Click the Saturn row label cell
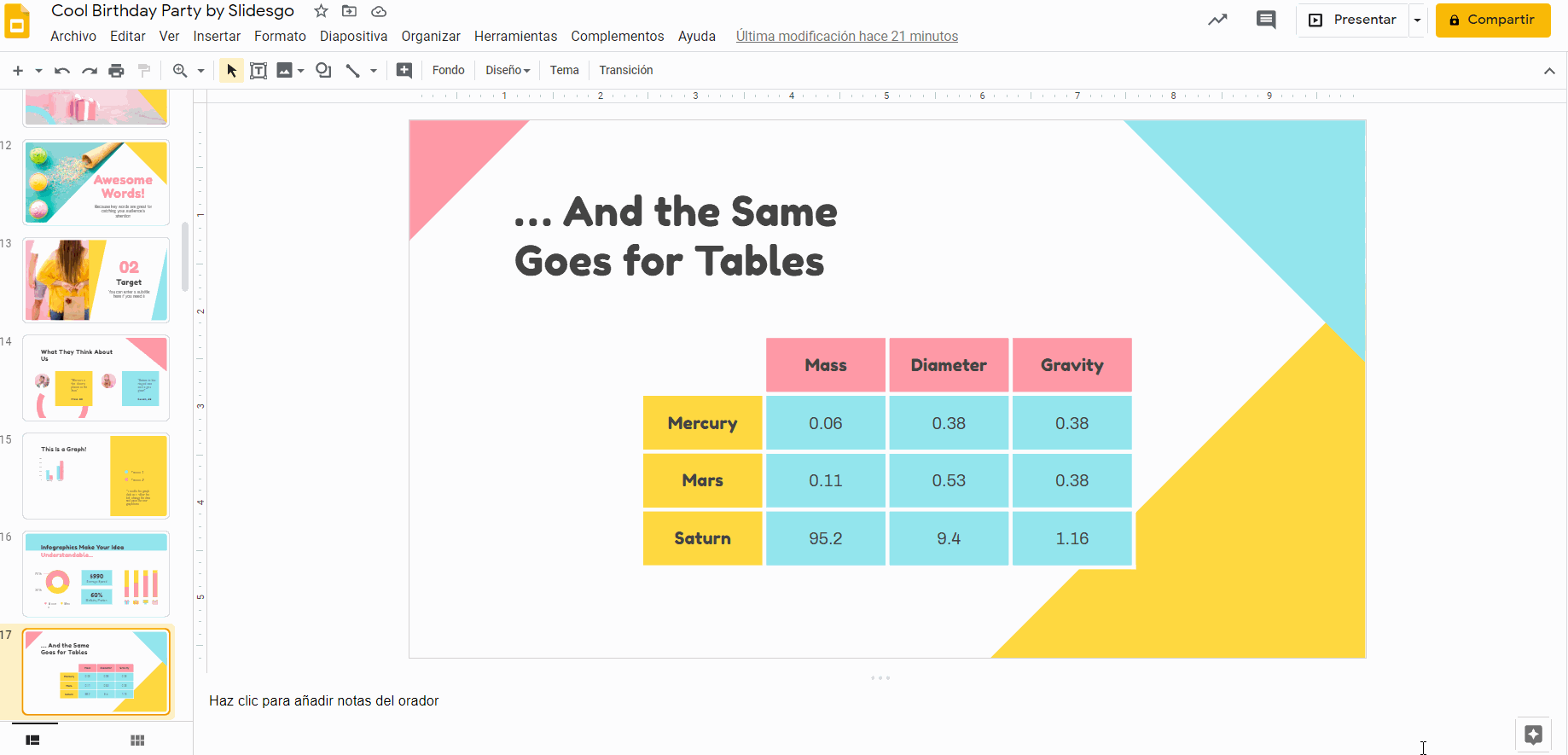The image size is (1568, 755). click(702, 538)
